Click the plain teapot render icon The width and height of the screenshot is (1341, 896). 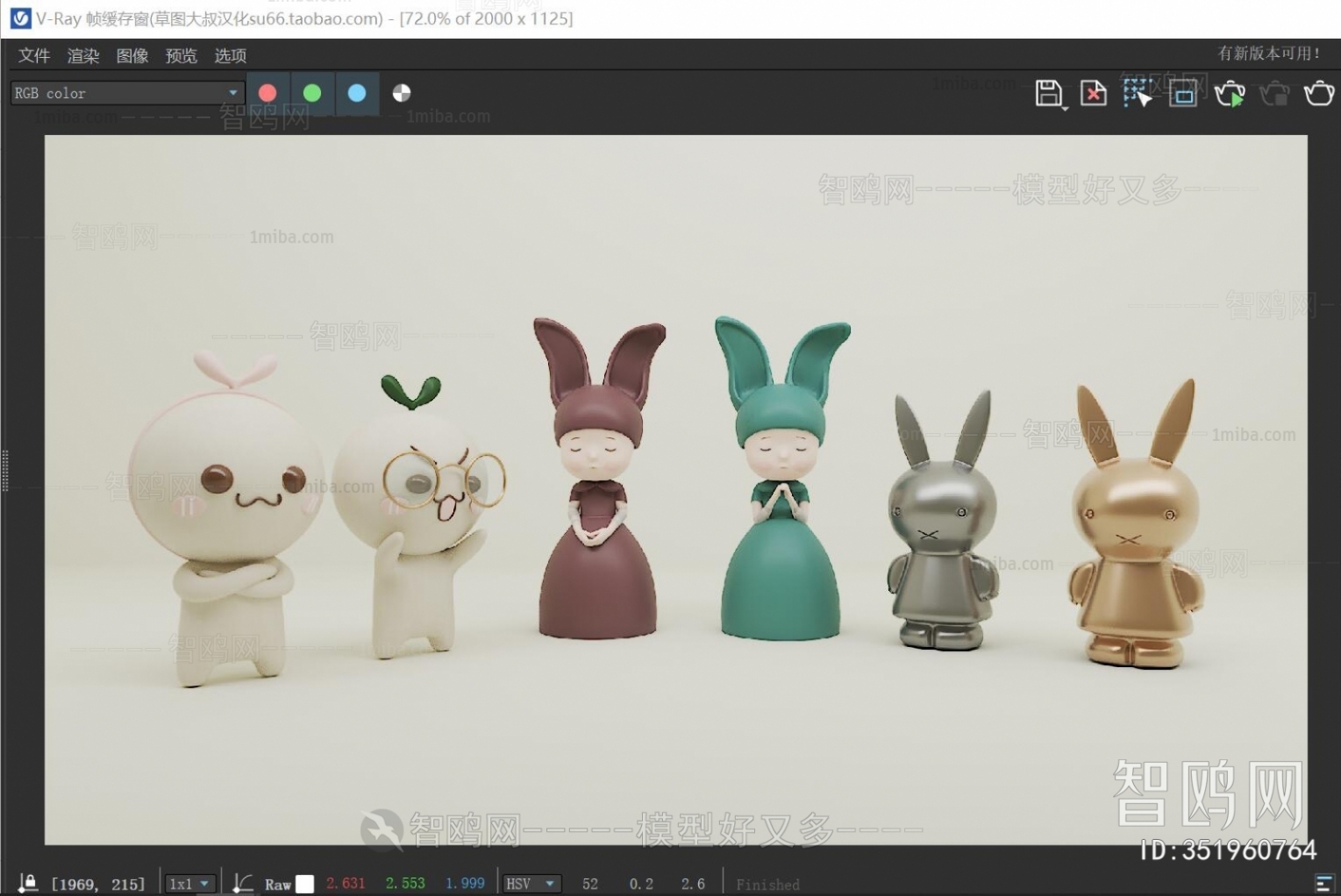point(1319,93)
